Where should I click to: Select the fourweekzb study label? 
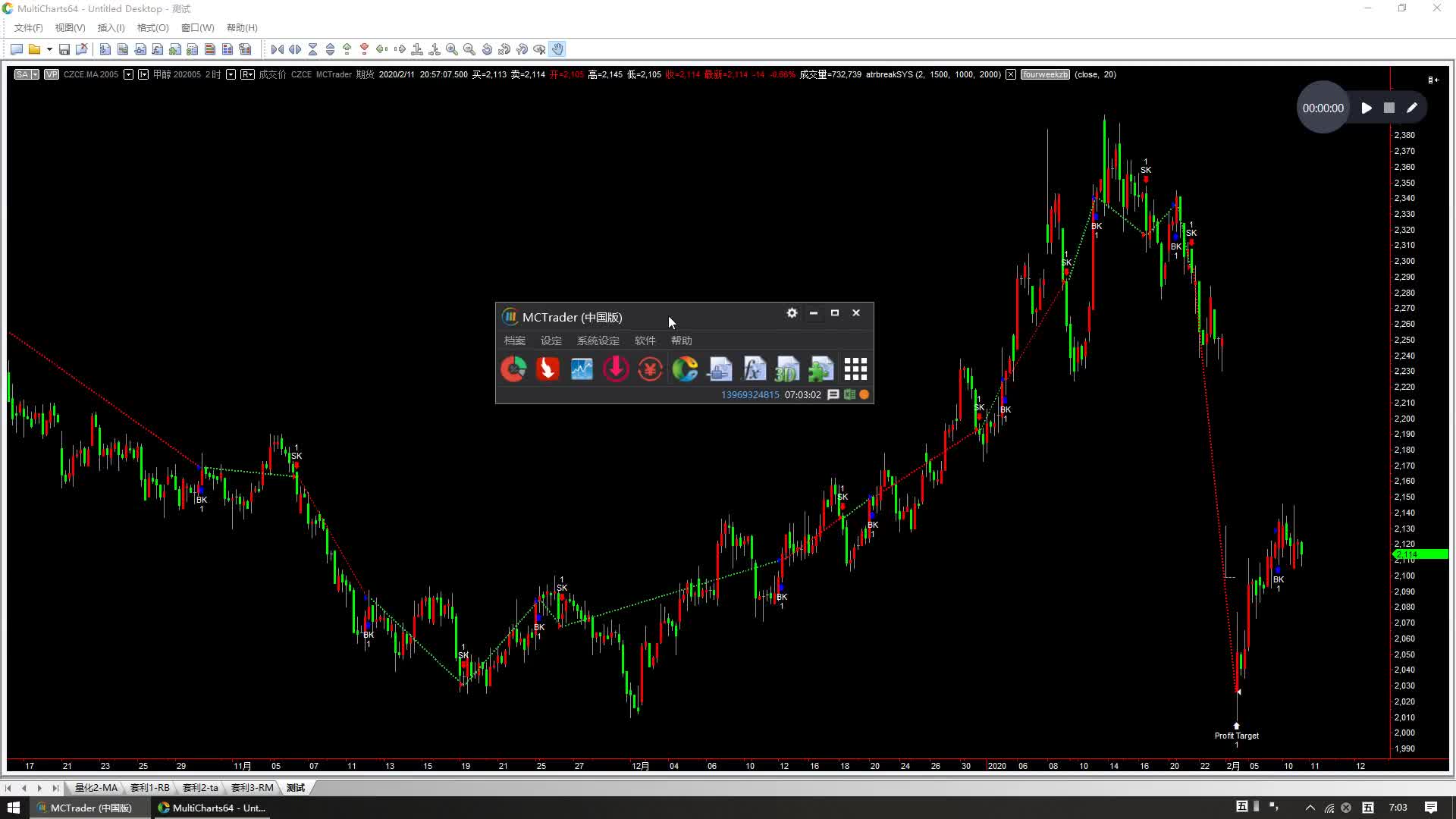pos(1045,74)
